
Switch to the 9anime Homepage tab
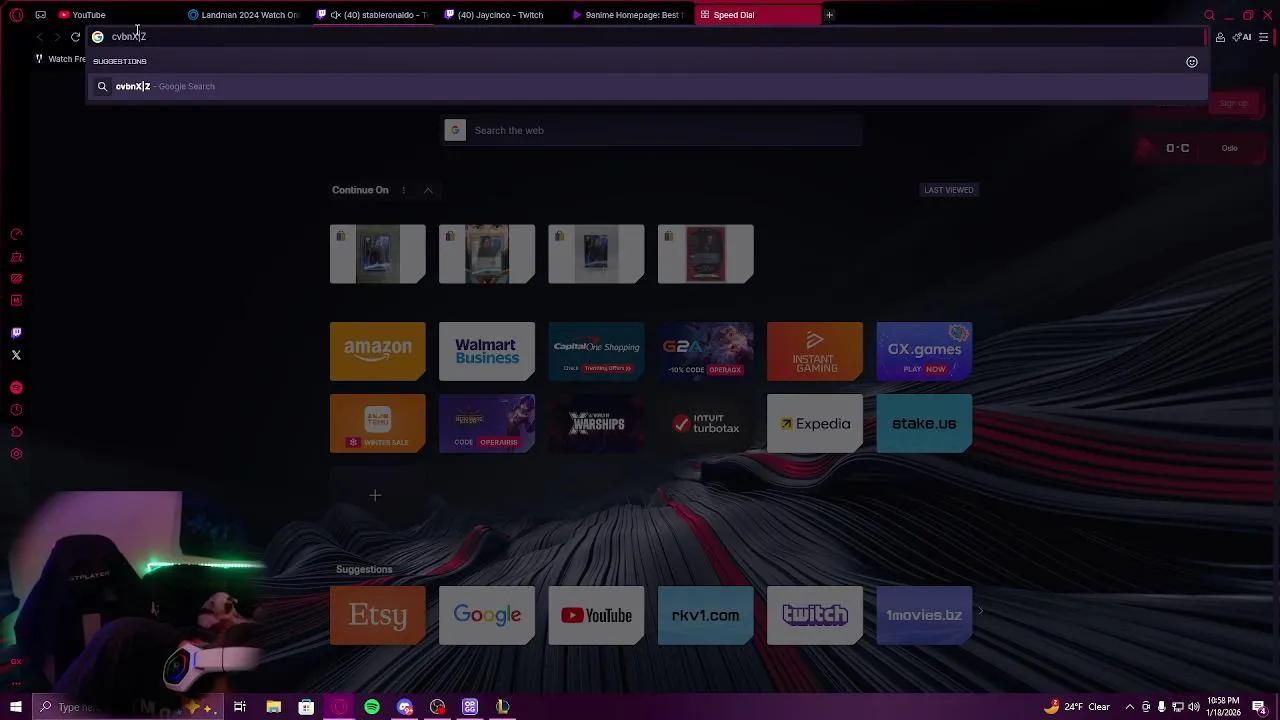click(x=628, y=15)
